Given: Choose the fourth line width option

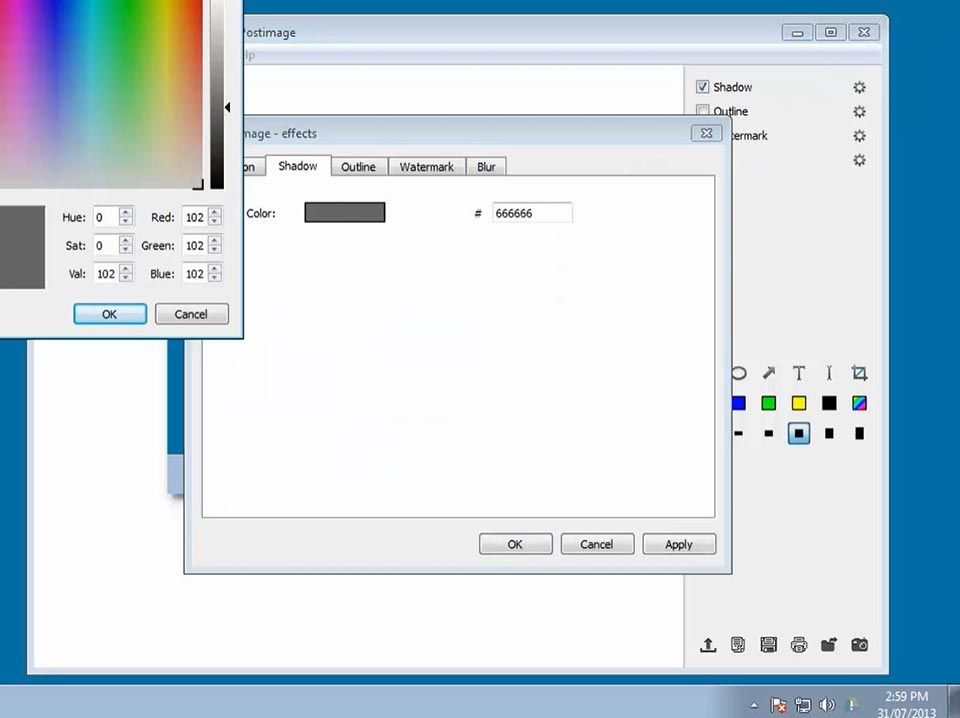Looking at the screenshot, I should click(829, 433).
